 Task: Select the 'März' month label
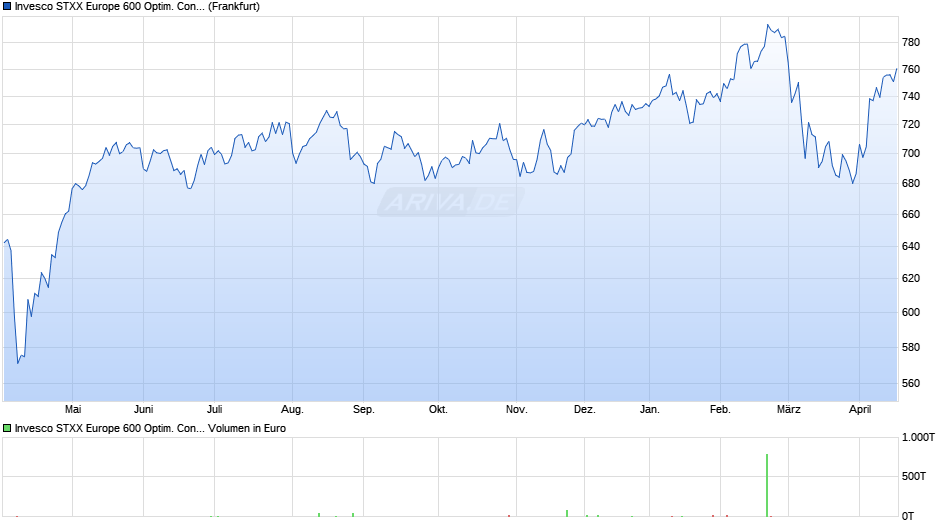click(788, 409)
